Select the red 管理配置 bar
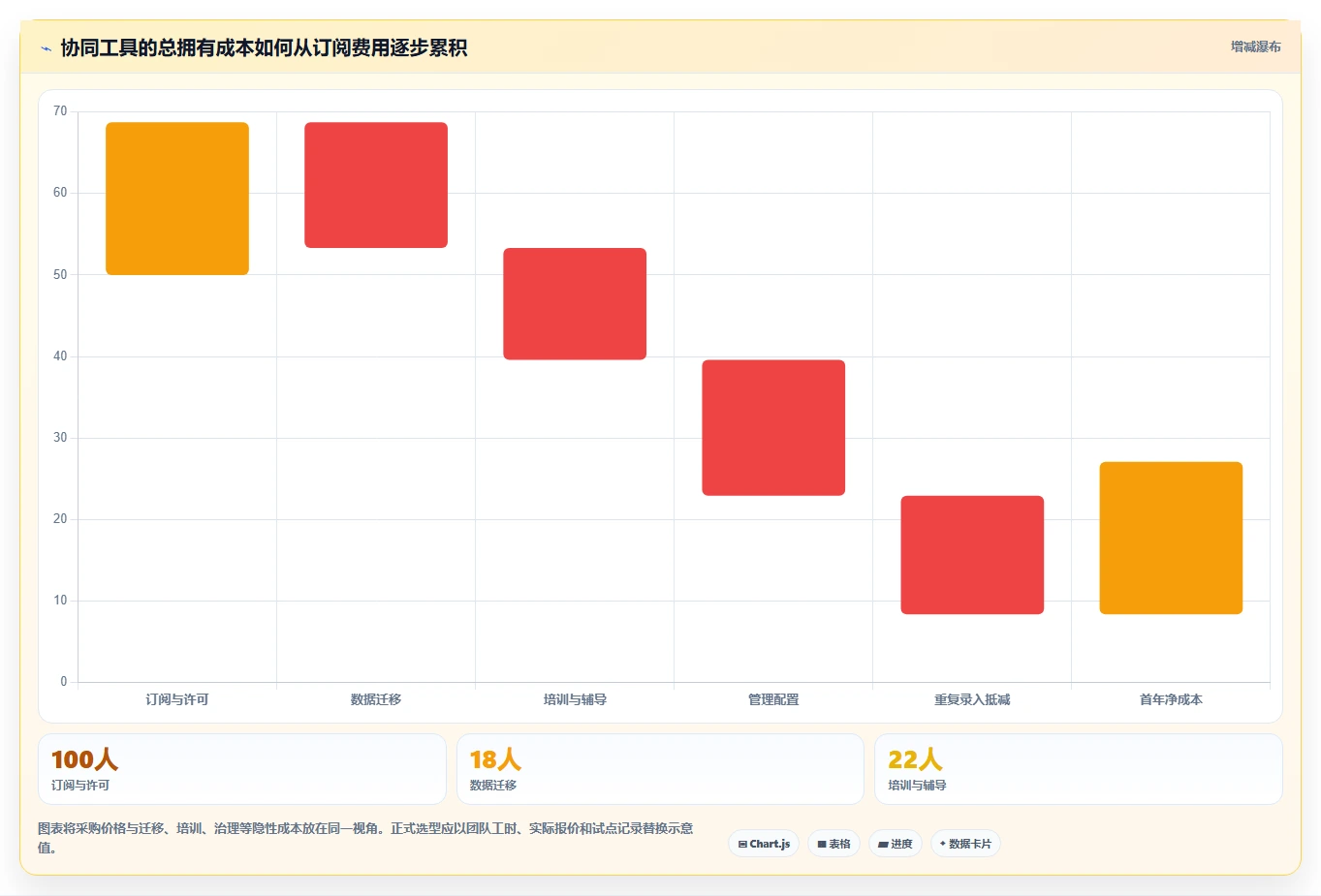 click(x=773, y=428)
